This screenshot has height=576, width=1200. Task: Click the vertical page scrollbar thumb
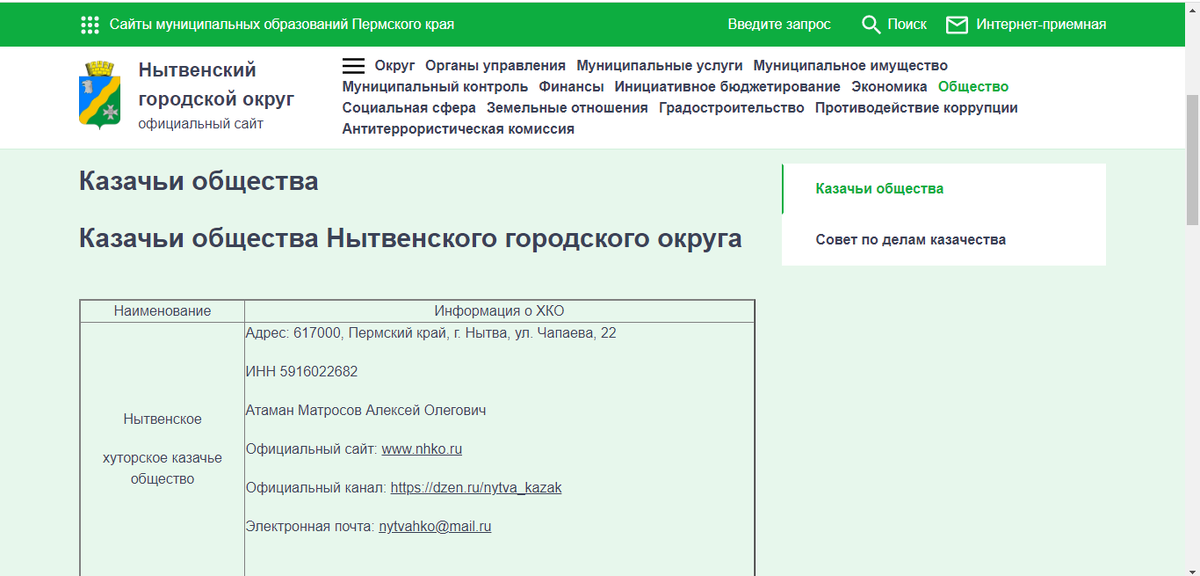[1192, 160]
